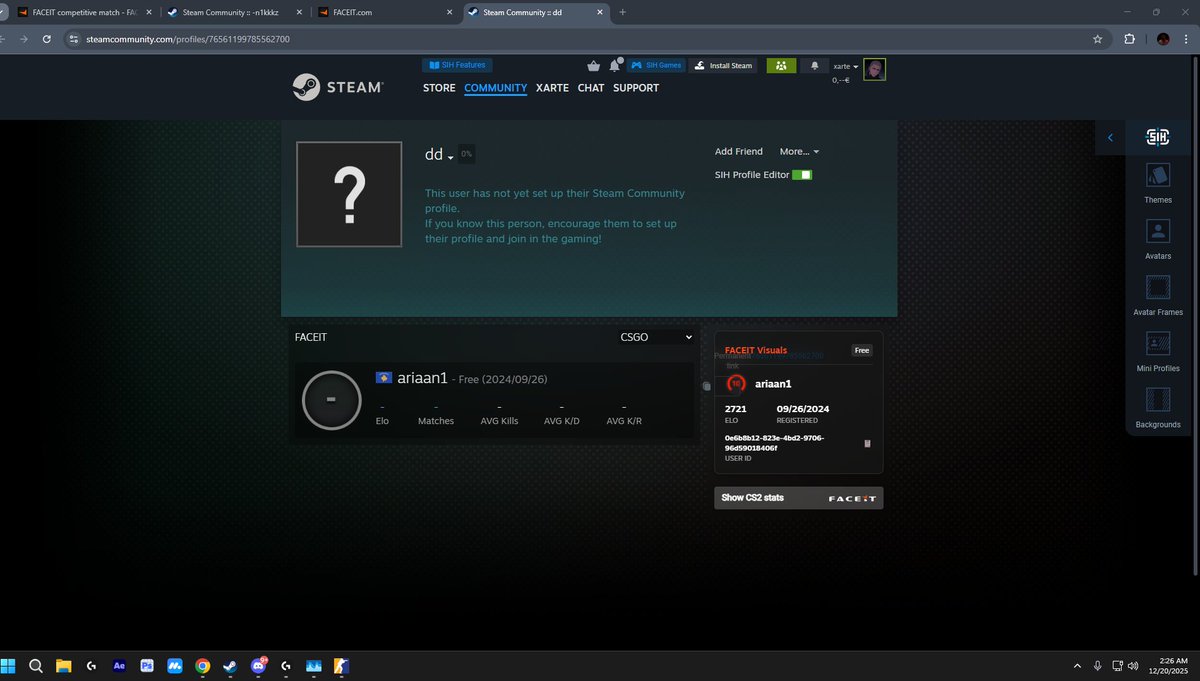Image resolution: width=1200 pixels, height=681 pixels.
Task: Open Windows taskbar search
Action: [35, 665]
